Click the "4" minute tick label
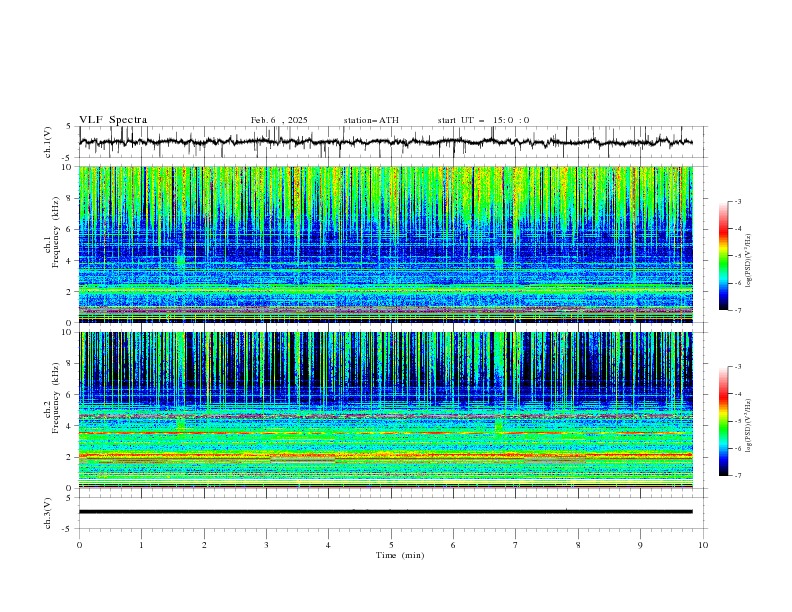The width and height of the screenshot is (792, 612). (x=328, y=545)
